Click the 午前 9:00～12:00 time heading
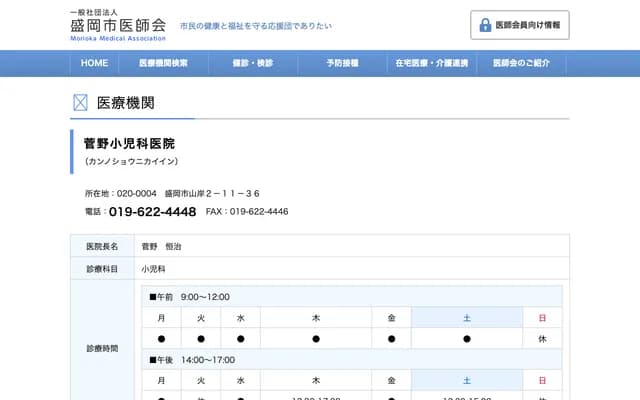The height and width of the screenshot is (400, 640). (190, 297)
